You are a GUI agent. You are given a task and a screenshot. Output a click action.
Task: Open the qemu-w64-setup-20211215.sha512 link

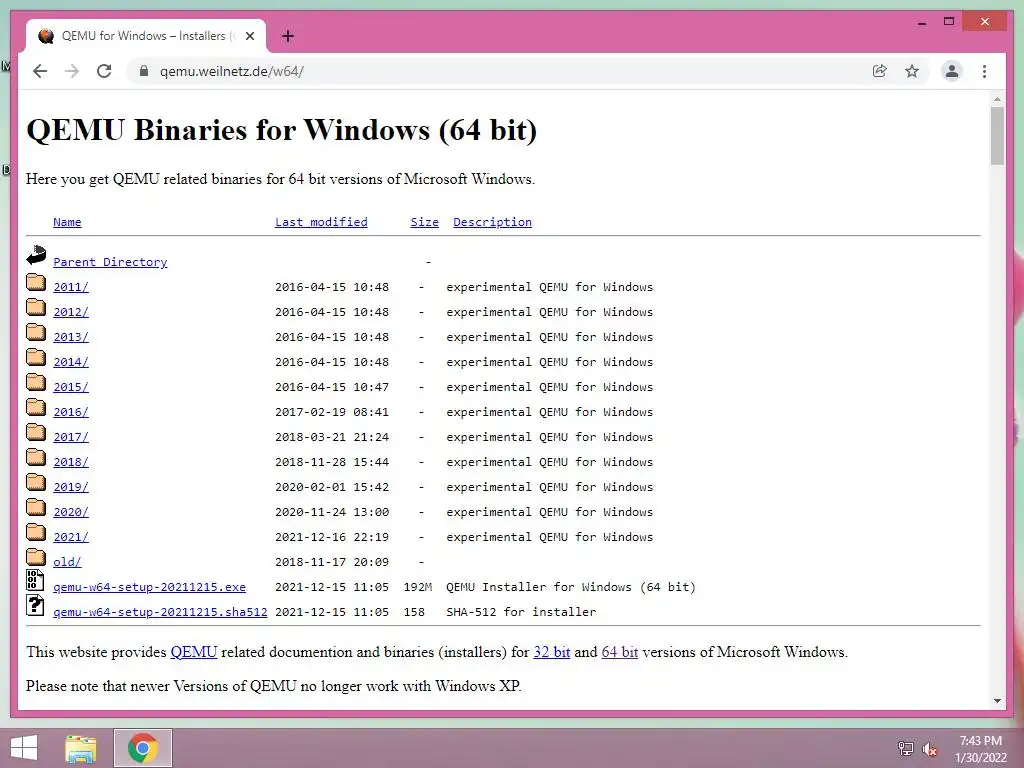point(160,612)
